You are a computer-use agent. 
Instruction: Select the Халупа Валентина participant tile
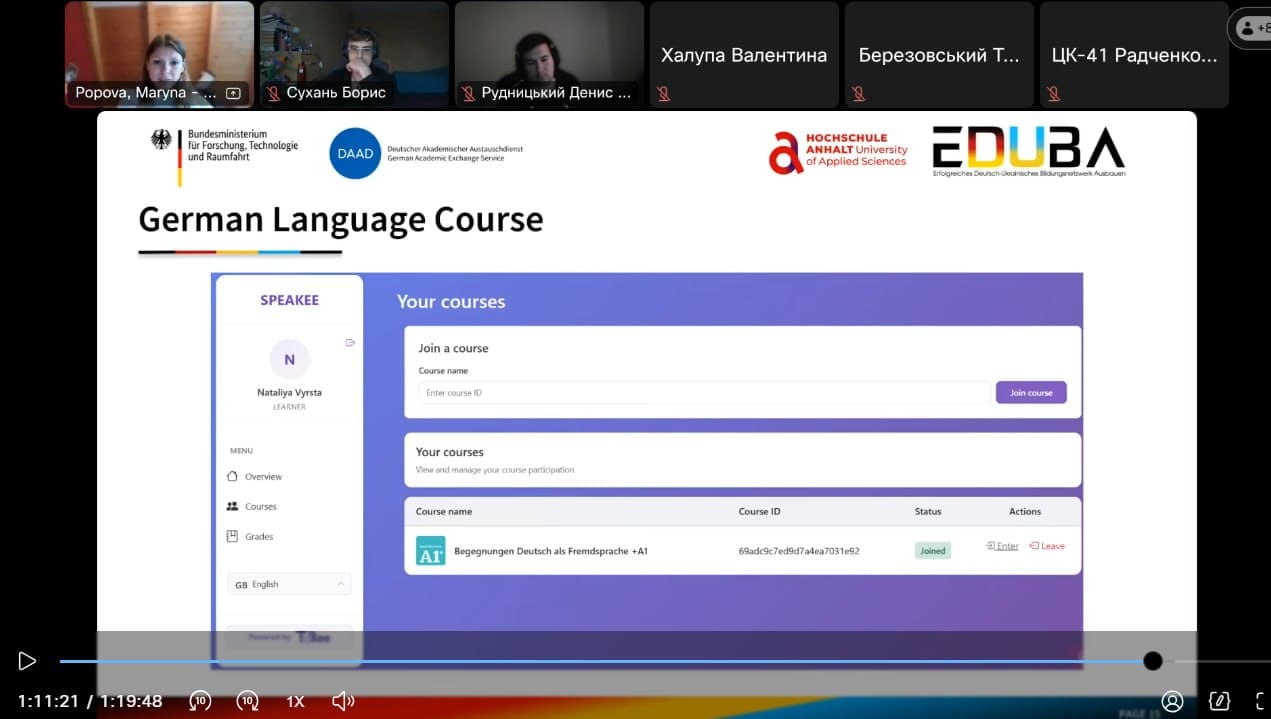pyautogui.click(x=744, y=55)
